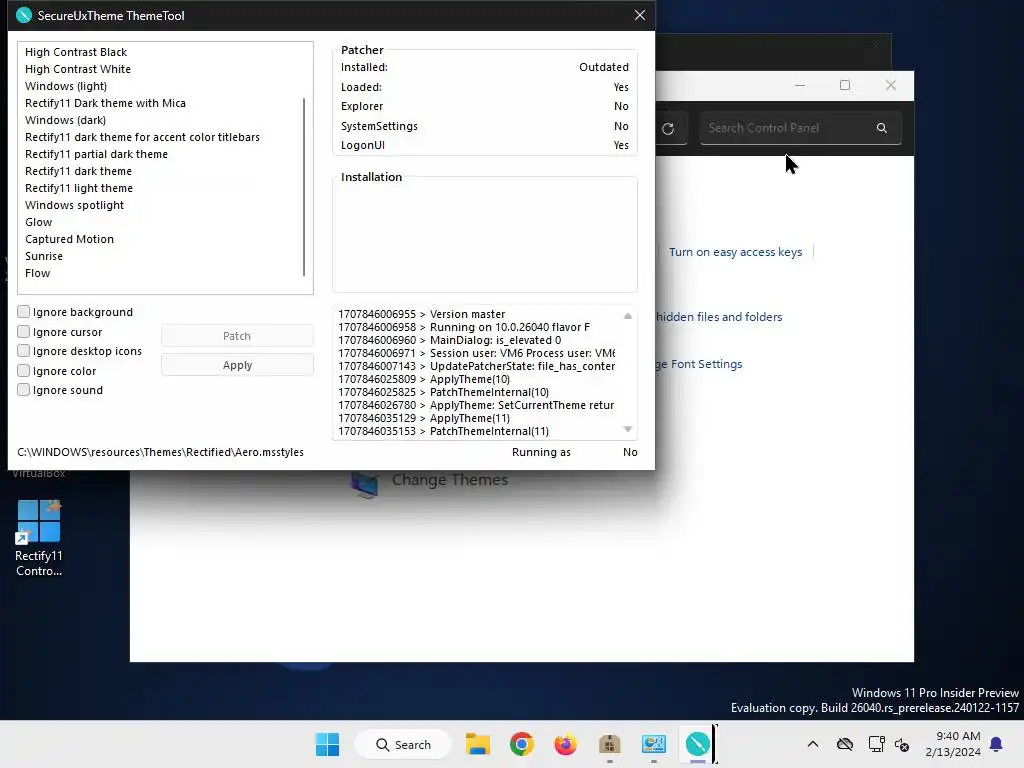This screenshot has width=1024, height=768.
Task: Select Rectify11 partial dark theme
Action: click(96, 153)
